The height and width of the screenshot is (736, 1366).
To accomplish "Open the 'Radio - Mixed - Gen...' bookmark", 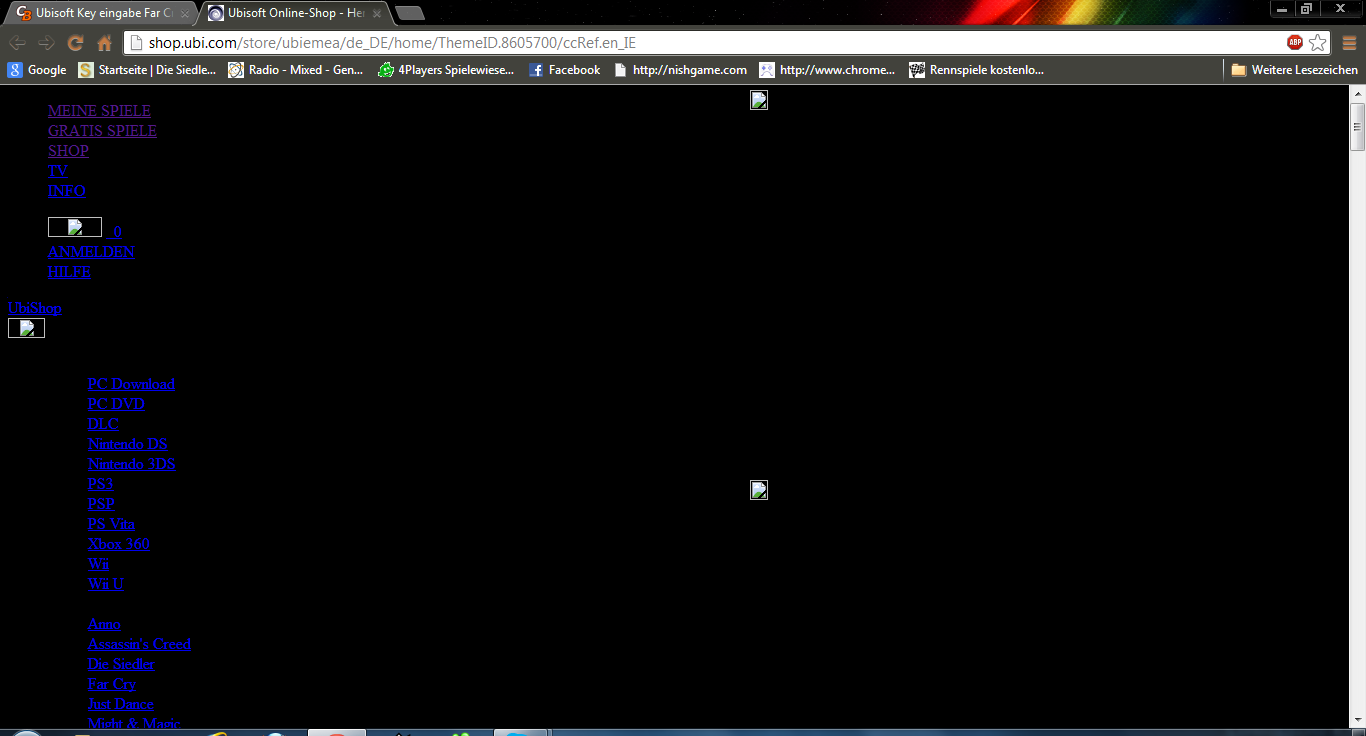I will [296, 70].
